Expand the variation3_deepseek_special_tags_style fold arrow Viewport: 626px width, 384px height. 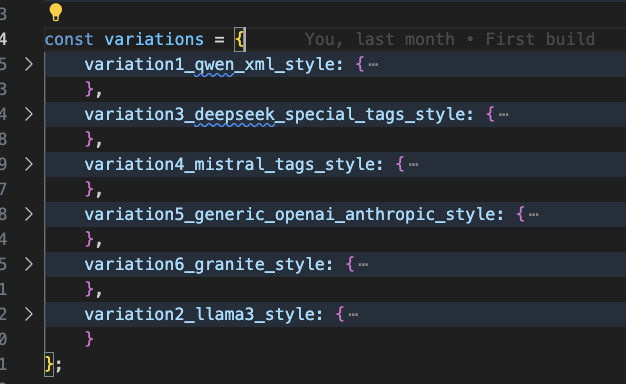[x=29, y=115]
